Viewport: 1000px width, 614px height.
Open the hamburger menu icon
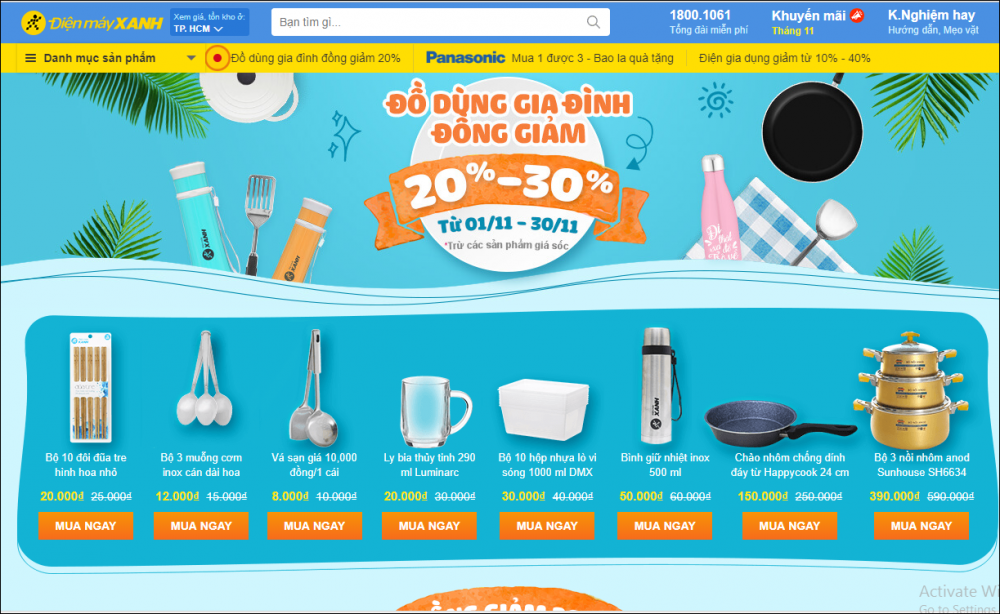(30, 58)
